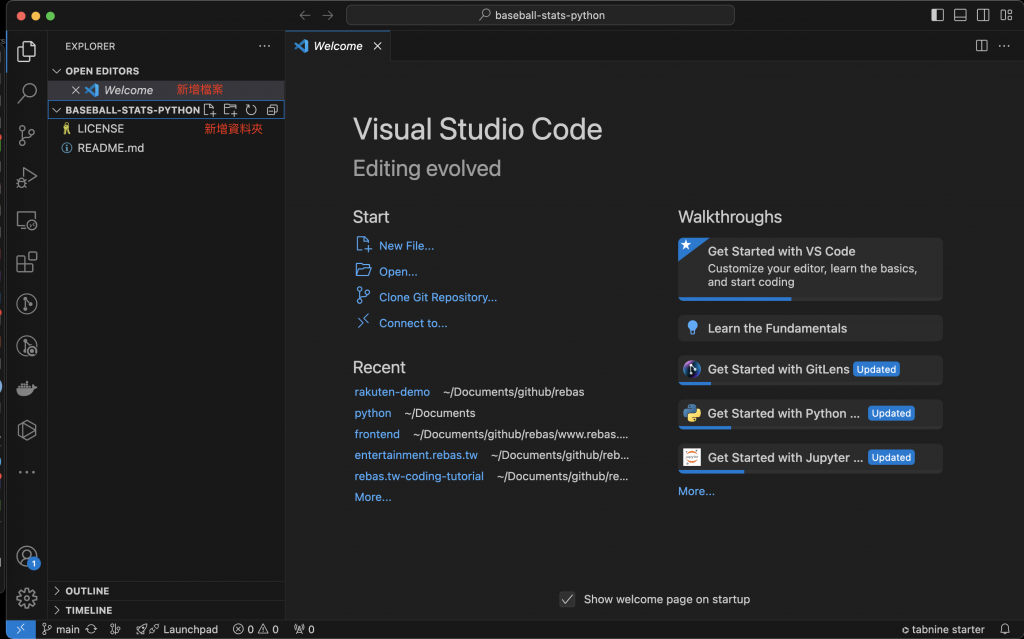1024x639 pixels.
Task: Toggle the bottom panel layout button
Action: click(960, 15)
